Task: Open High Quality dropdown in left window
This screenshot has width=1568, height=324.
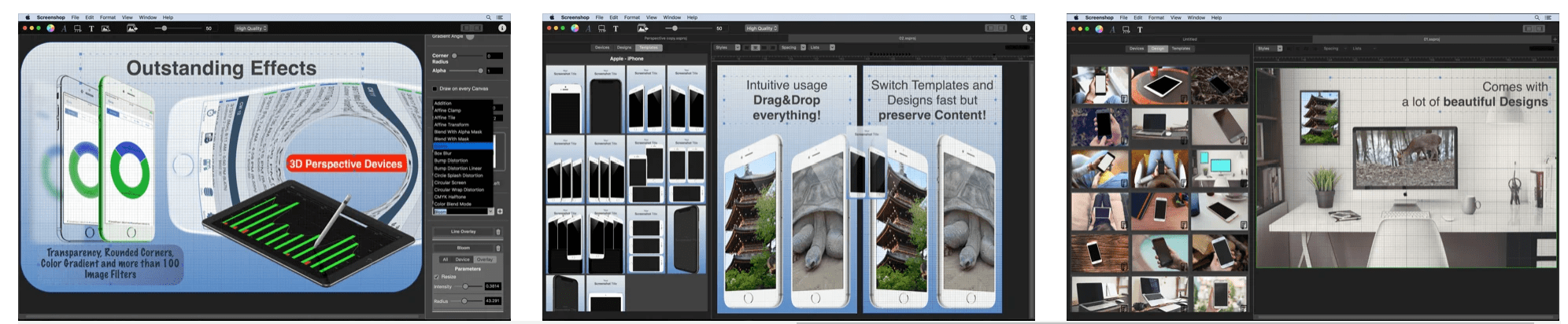Action: pos(251,28)
